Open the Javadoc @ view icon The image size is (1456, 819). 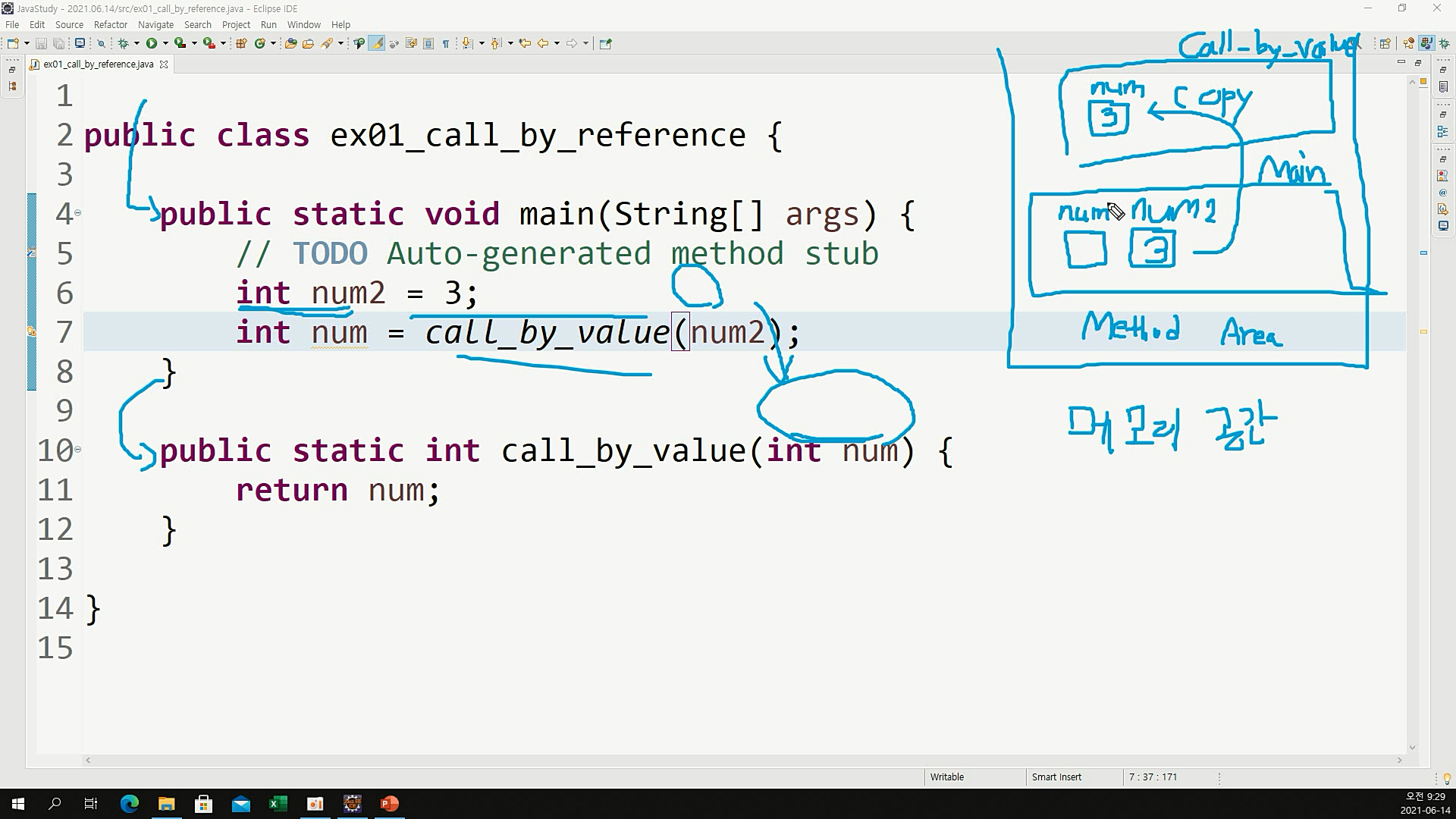tap(1442, 193)
